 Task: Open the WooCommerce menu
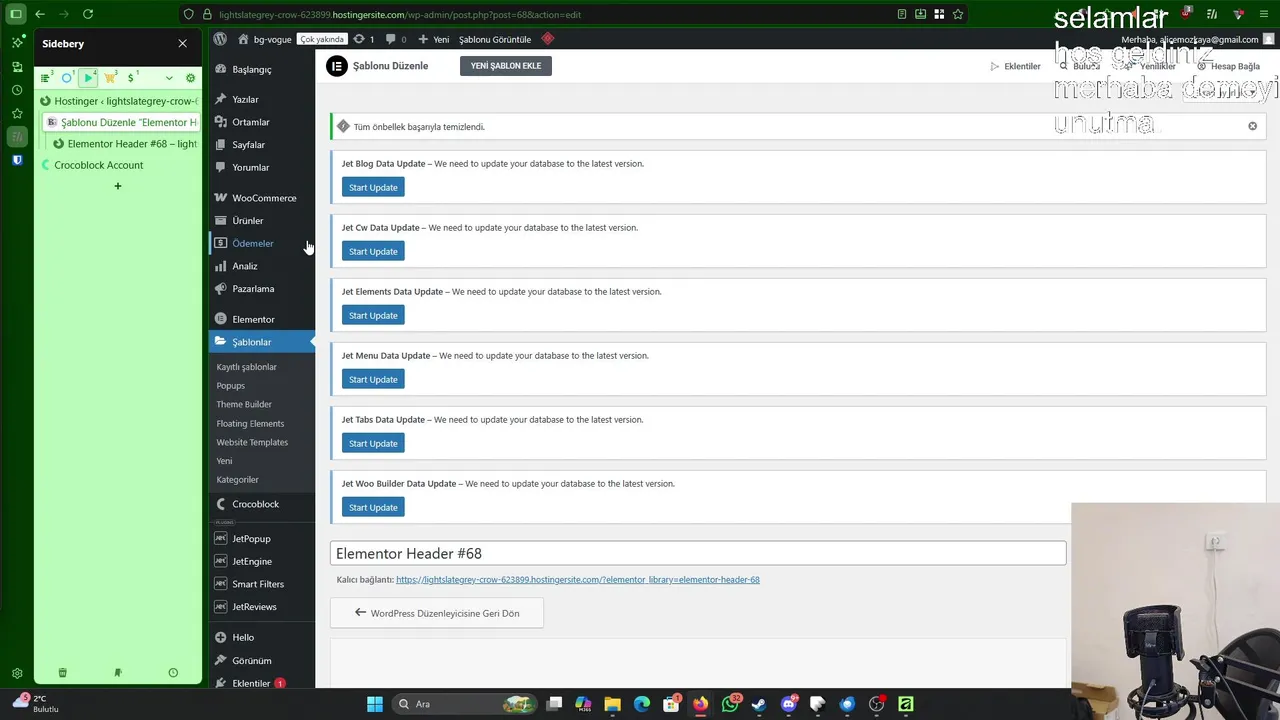point(262,198)
